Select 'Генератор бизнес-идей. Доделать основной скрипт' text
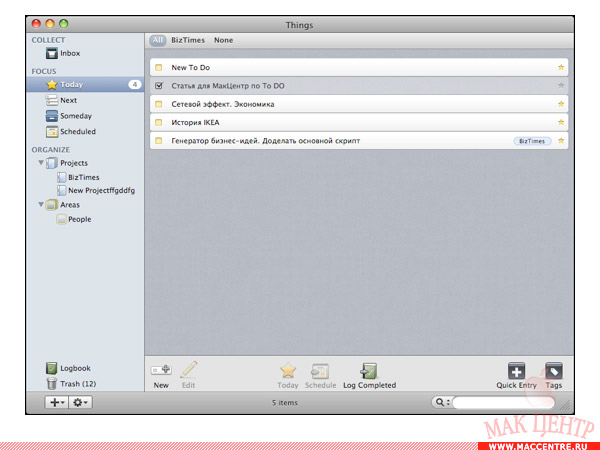Screen dimensions: 600x450 (x=266, y=141)
